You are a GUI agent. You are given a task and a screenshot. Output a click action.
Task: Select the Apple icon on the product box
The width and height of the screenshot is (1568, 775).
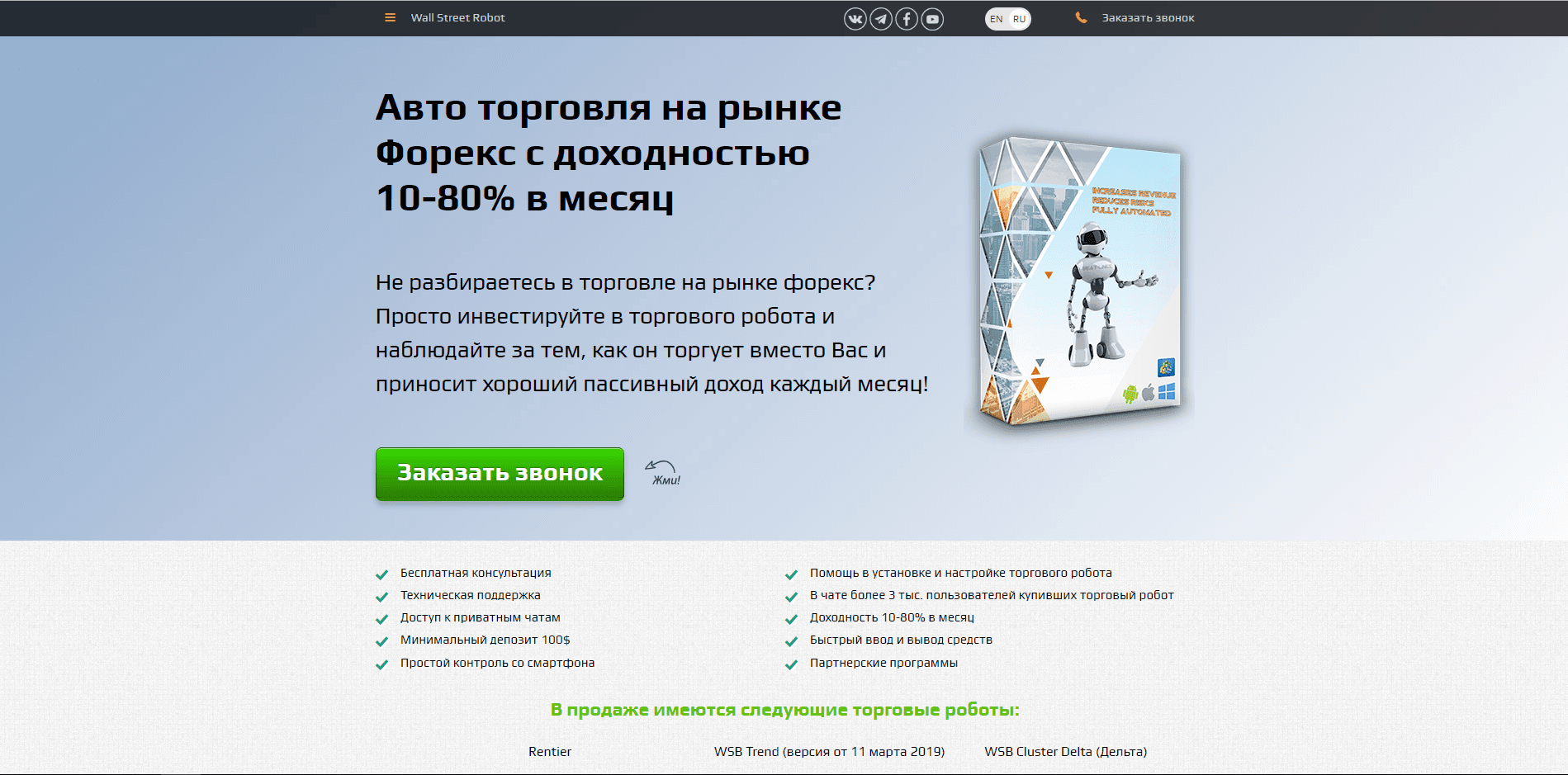[1148, 392]
